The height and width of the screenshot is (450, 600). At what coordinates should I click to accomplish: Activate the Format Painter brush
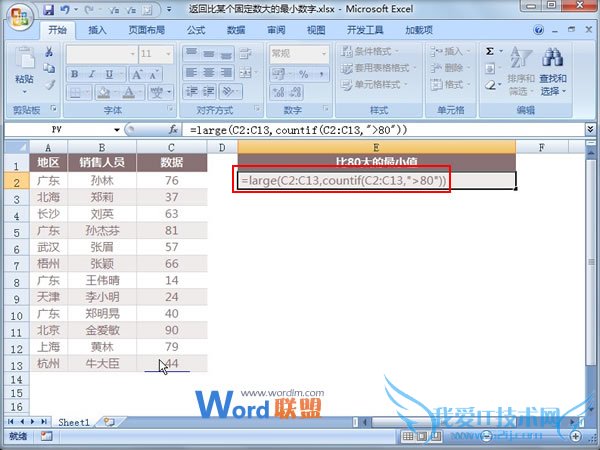[x=49, y=85]
